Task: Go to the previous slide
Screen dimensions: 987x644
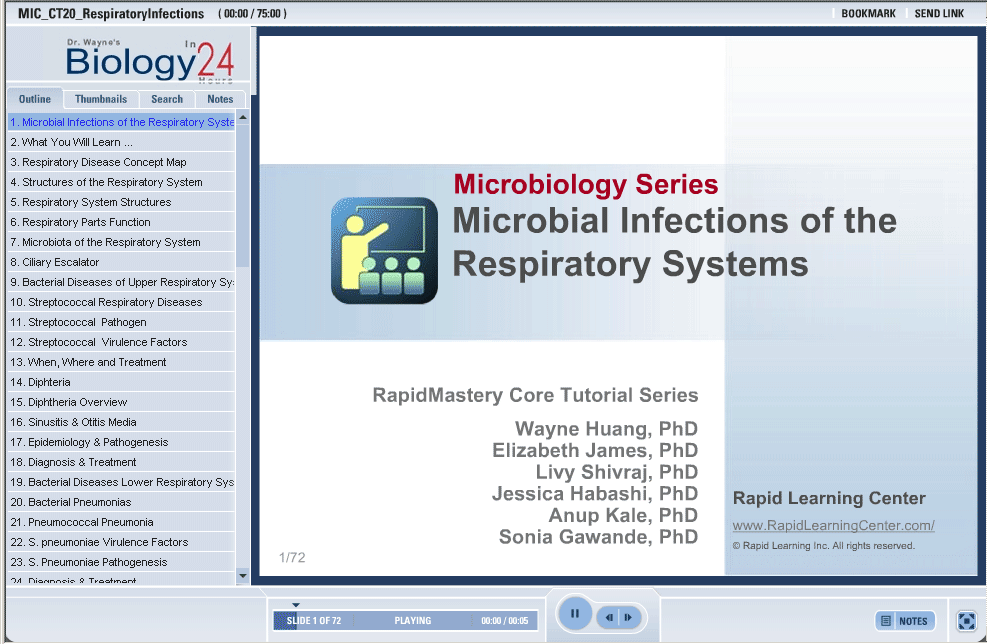Action: [609, 618]
